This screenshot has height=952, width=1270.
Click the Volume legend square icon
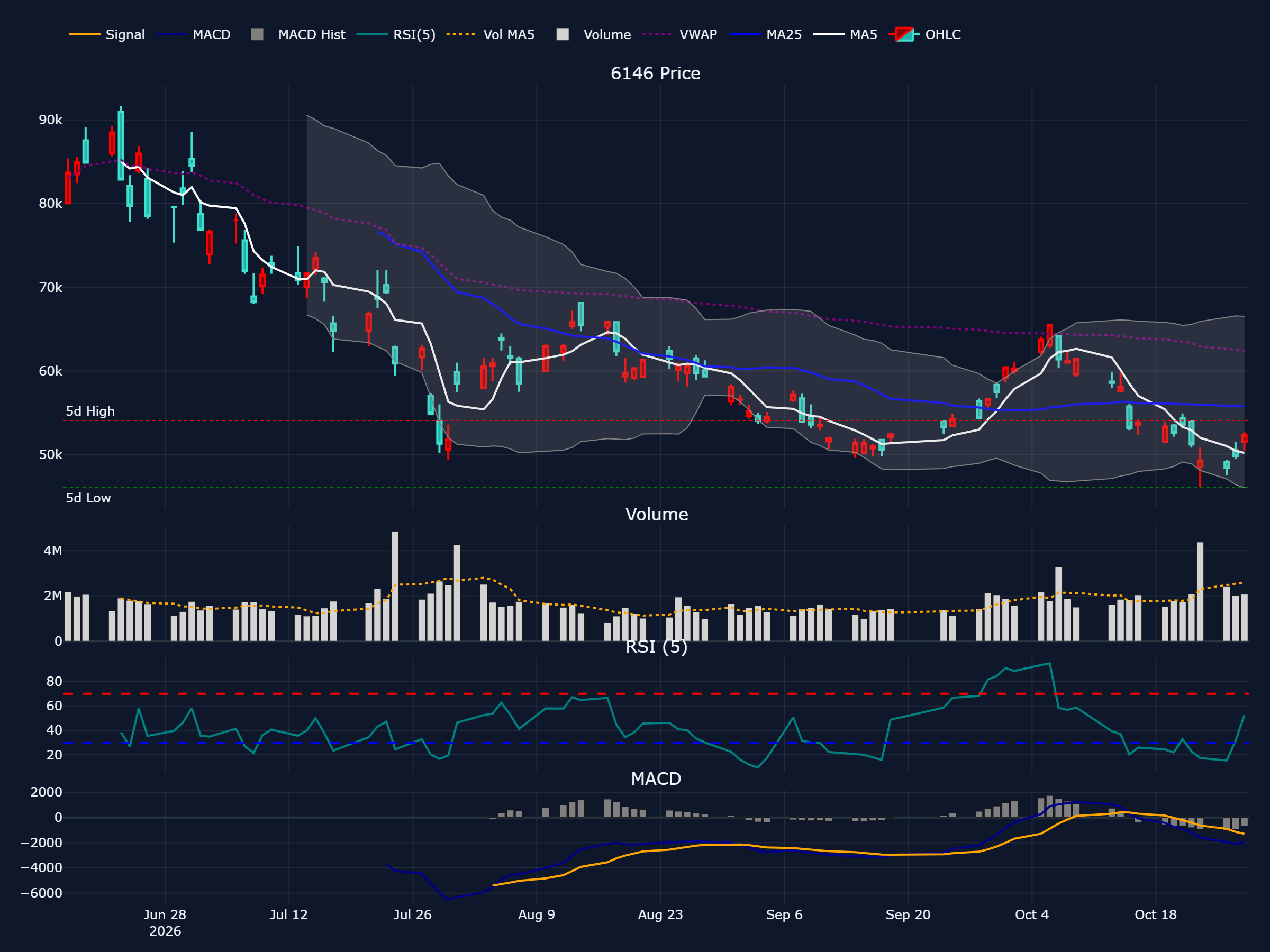tap(563, 34)
